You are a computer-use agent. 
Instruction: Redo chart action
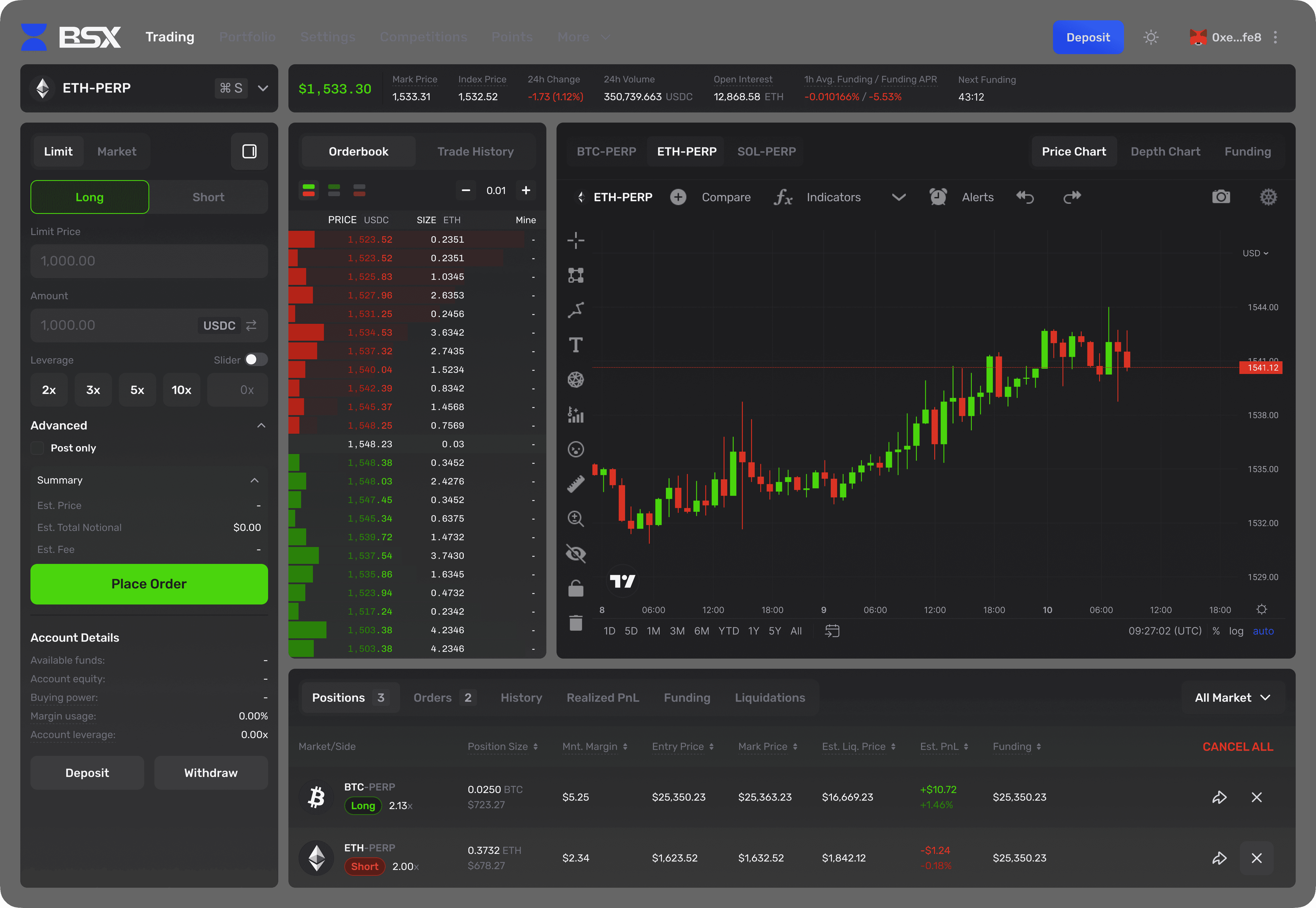pyautogui.click(x=1072, y=197)
